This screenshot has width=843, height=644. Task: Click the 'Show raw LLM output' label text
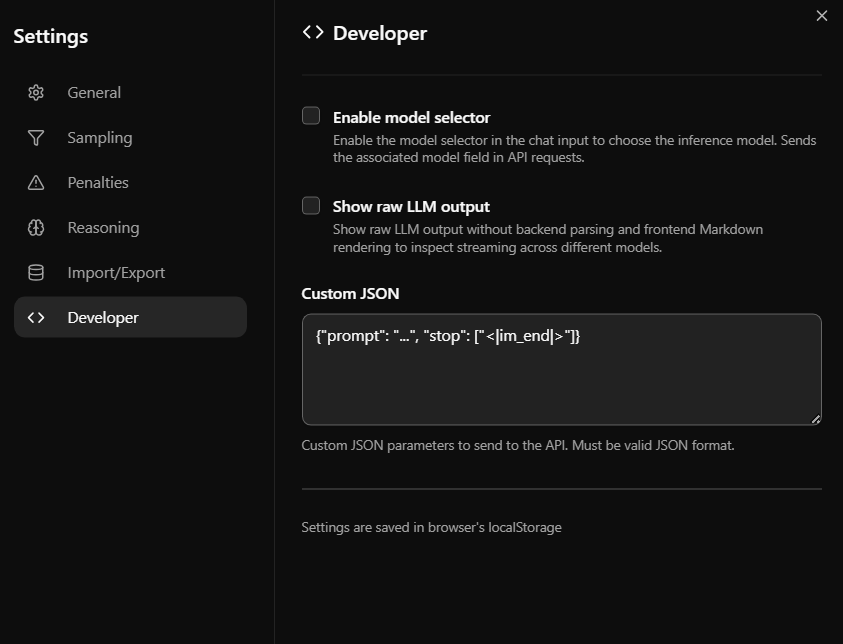[411, 207]
